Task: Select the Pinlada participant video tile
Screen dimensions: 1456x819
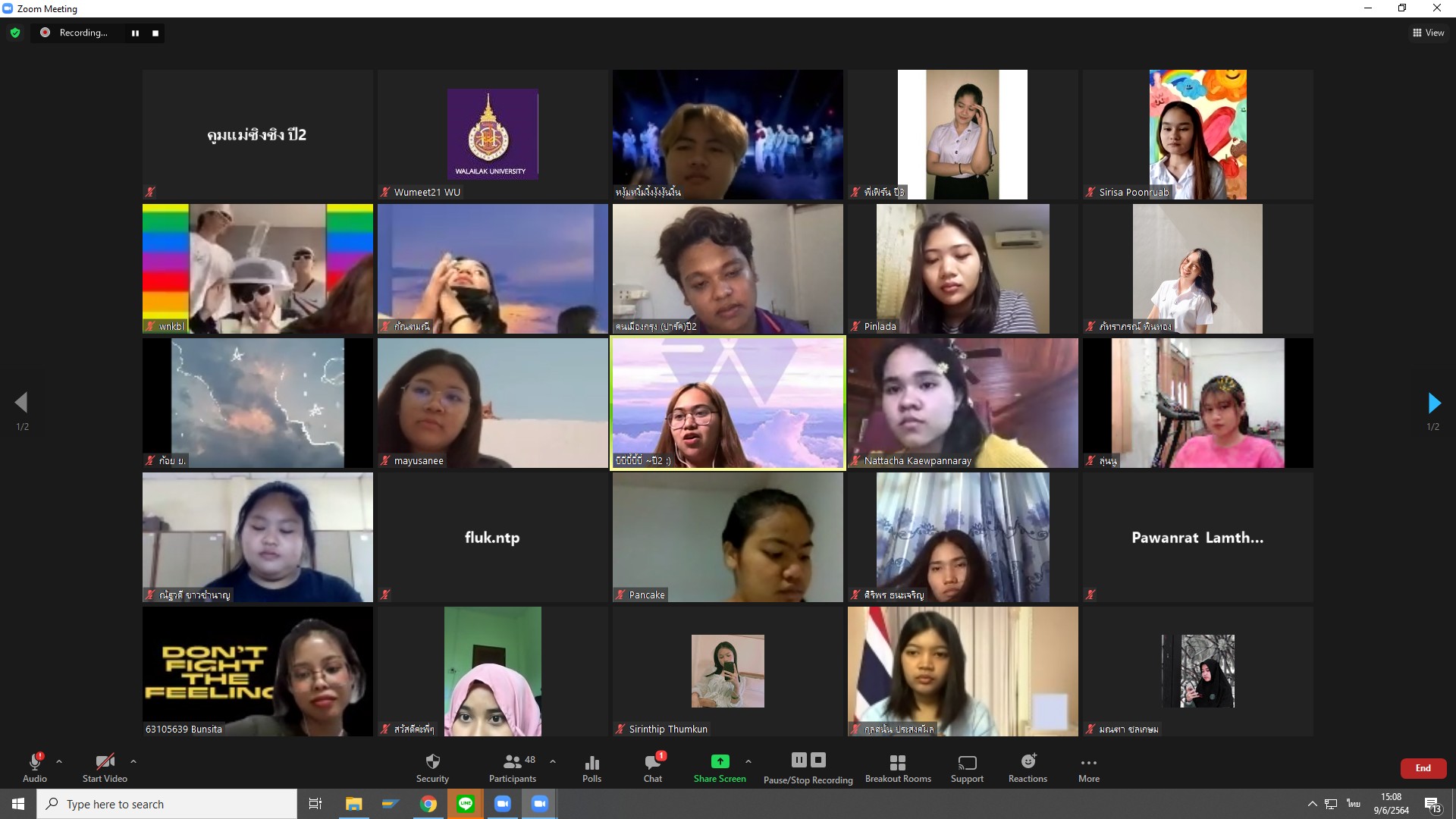Action: tap(962, 268)
